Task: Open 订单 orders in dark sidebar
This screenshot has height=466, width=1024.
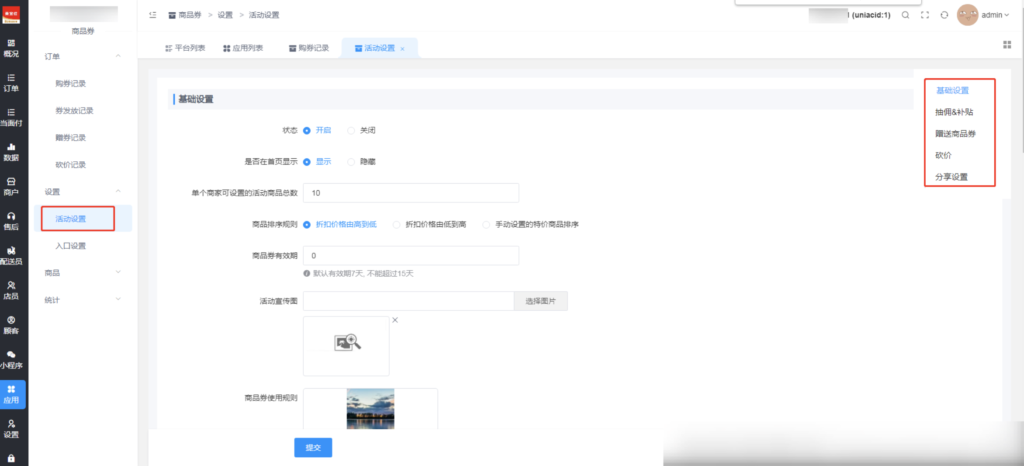Action: click(x=11, y=83)
